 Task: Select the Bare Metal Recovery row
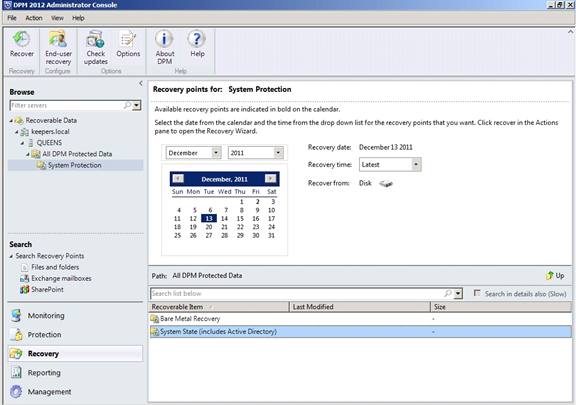[360, 319]
